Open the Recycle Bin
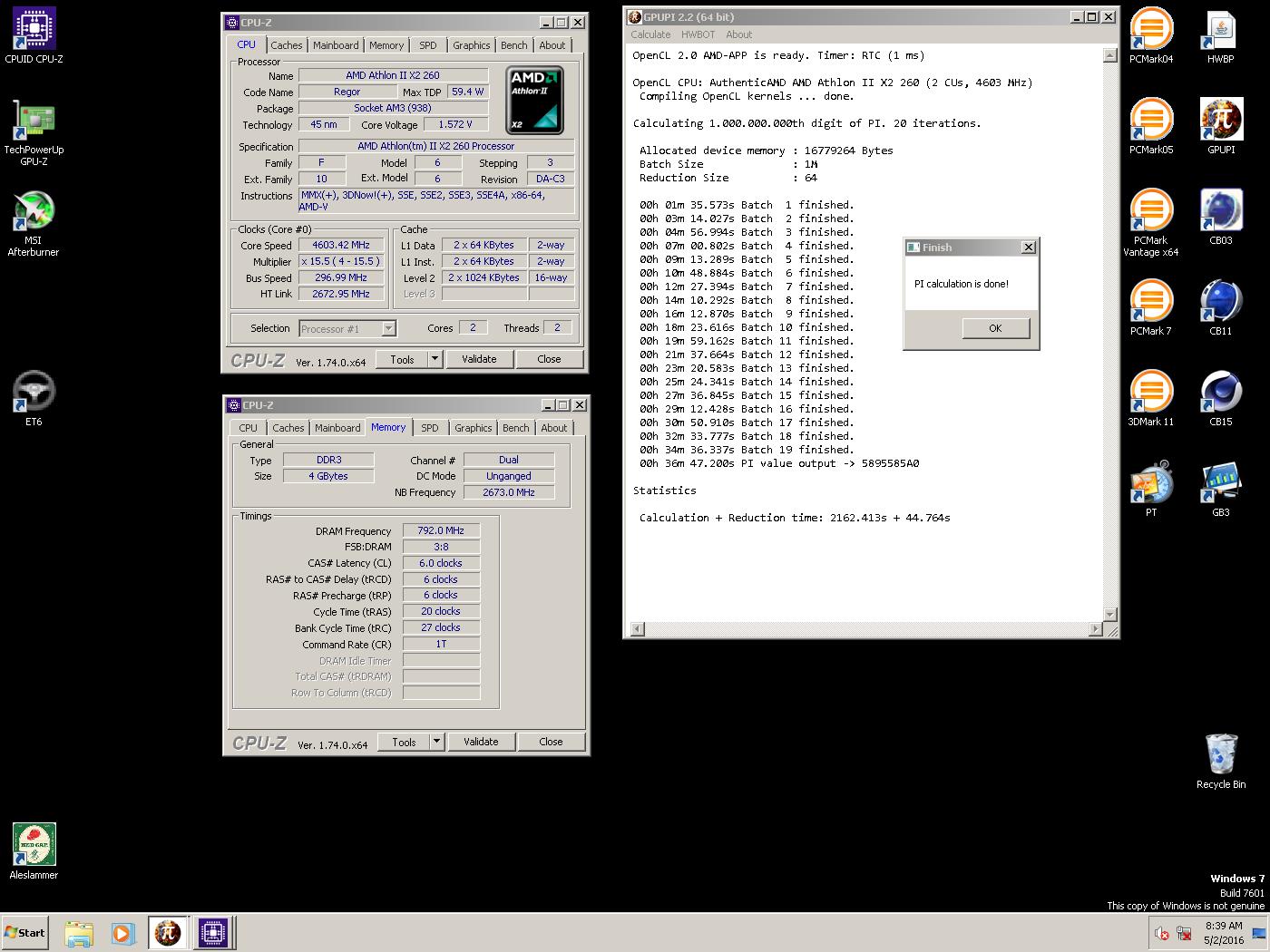This screenshot has height=952, width=1270. 1221,762
